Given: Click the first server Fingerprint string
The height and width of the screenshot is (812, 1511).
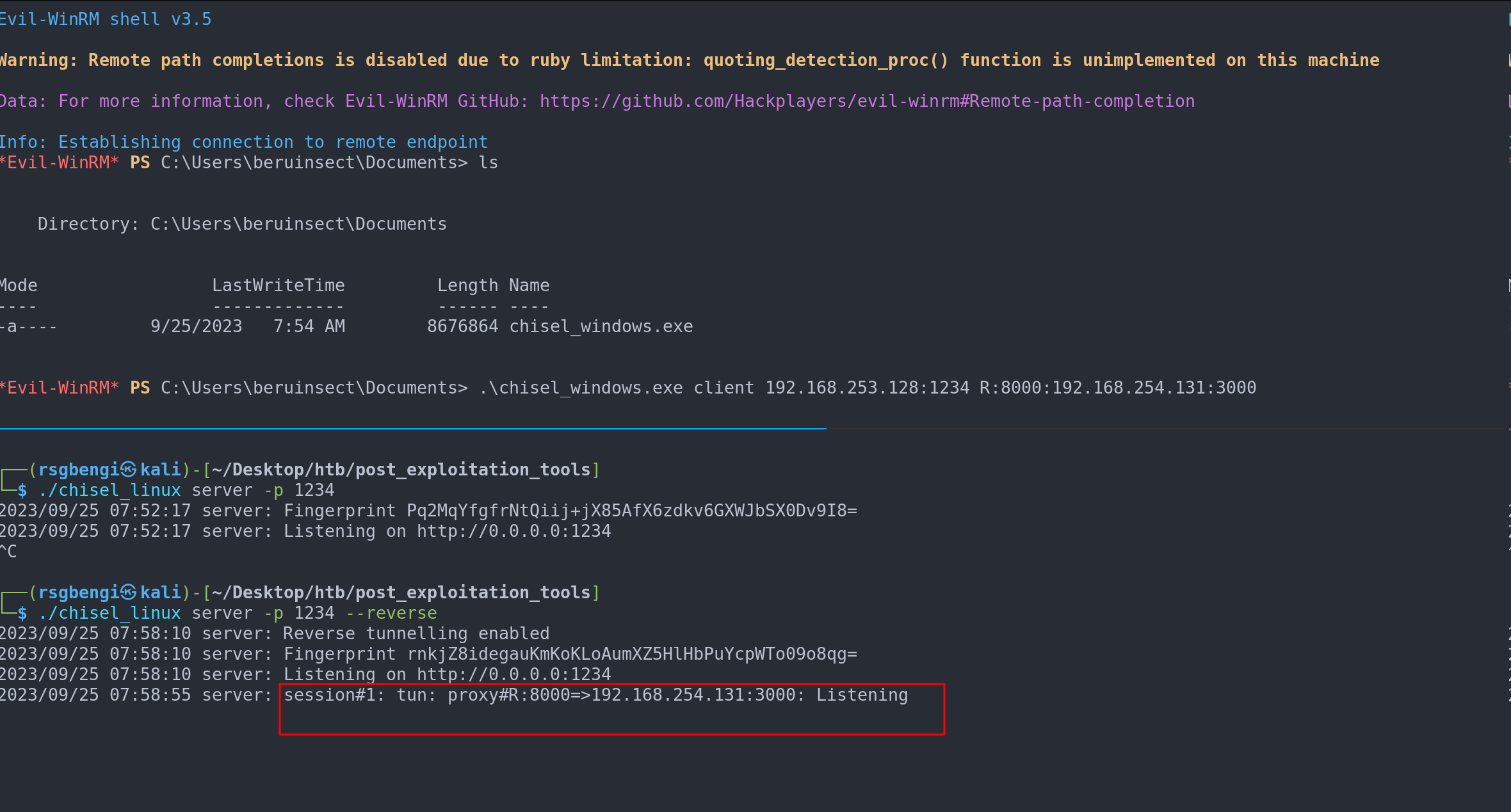Looking at the screenshot, I should click(x=631, y=511).
